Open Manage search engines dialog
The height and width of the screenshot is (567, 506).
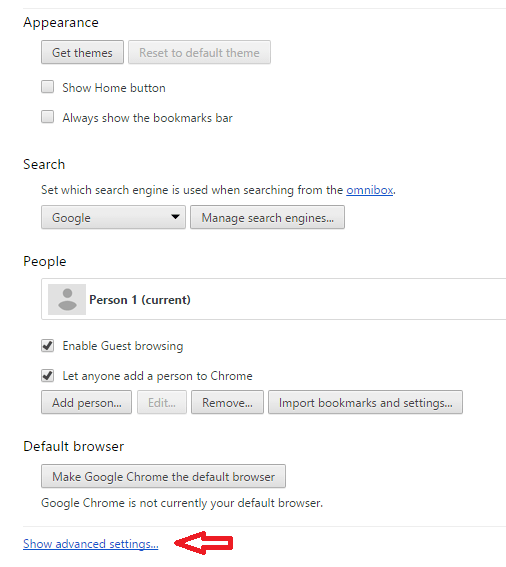click(268, 217)
